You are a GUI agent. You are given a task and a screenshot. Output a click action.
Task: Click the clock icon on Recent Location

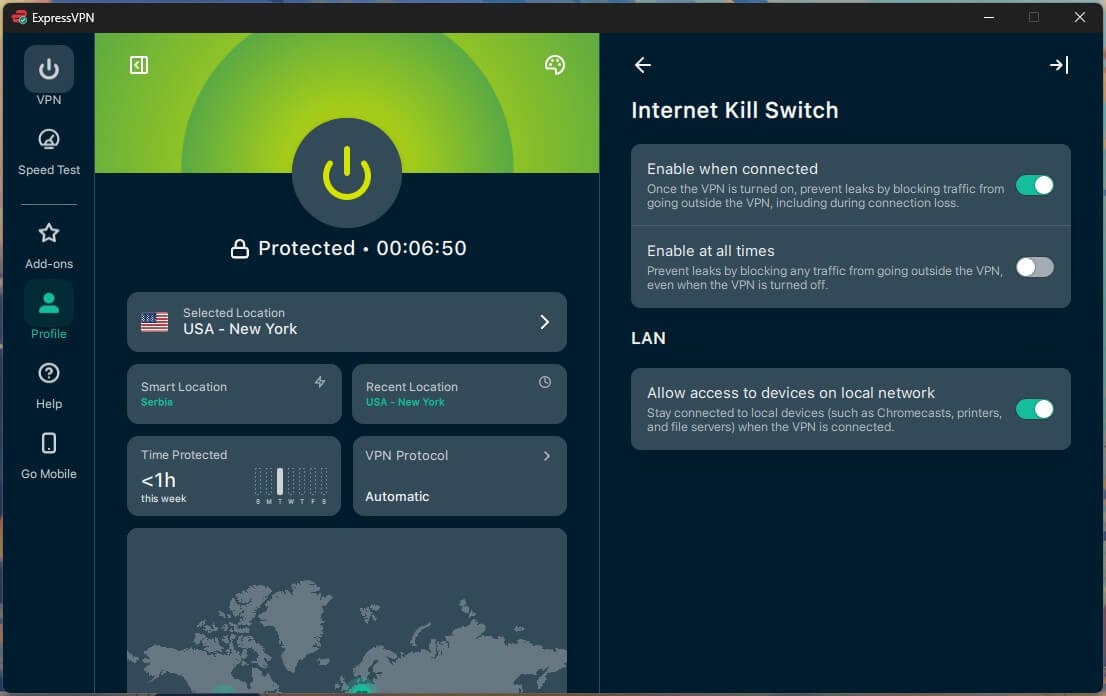[545, 382]
